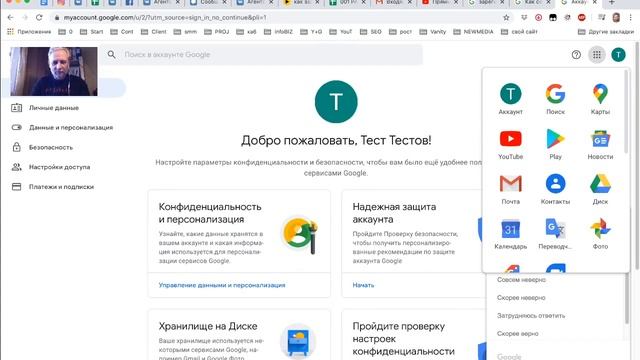
Task: Open Приложения bookmarks bar shortcut
Action: [29, 31]
